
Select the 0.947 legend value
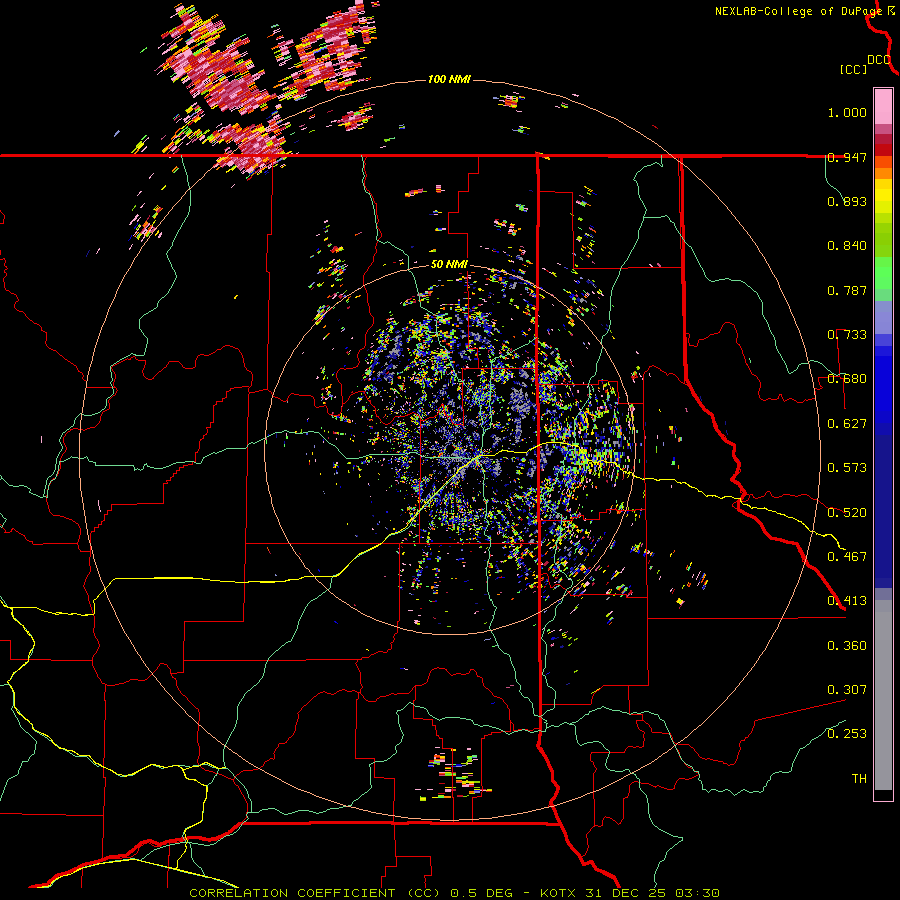click(847, 157)
